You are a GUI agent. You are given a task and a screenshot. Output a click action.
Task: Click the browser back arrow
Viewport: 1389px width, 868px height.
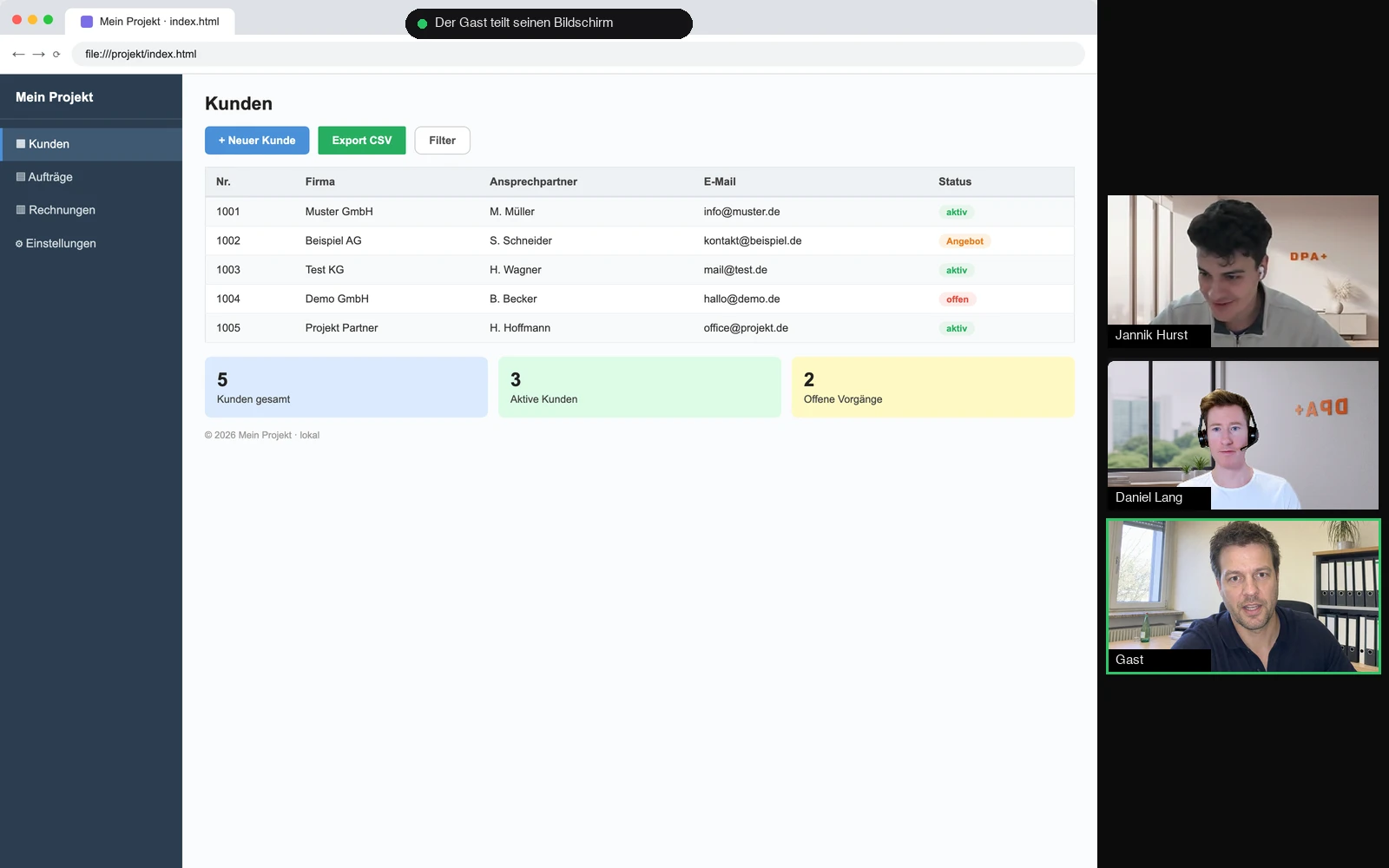[18, 54]
